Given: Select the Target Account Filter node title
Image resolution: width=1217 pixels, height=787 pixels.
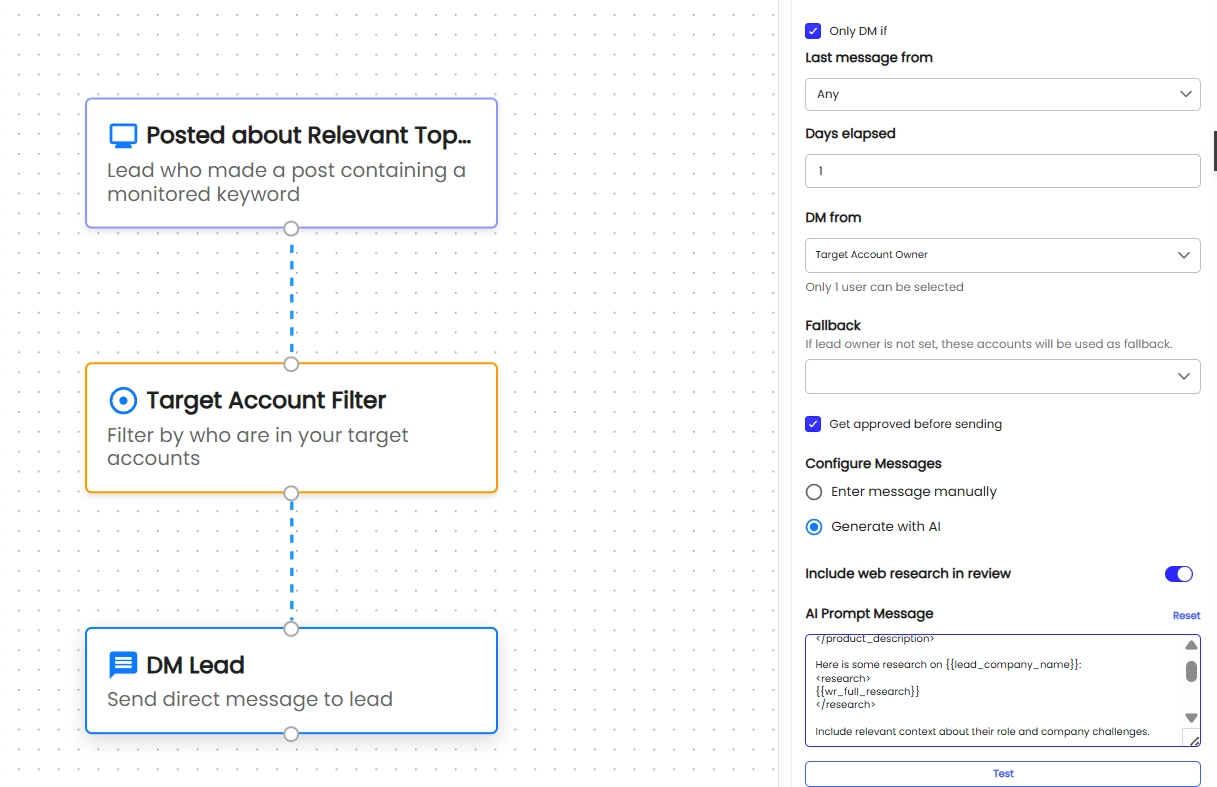Looking at the screenshot, I should 266,401.
